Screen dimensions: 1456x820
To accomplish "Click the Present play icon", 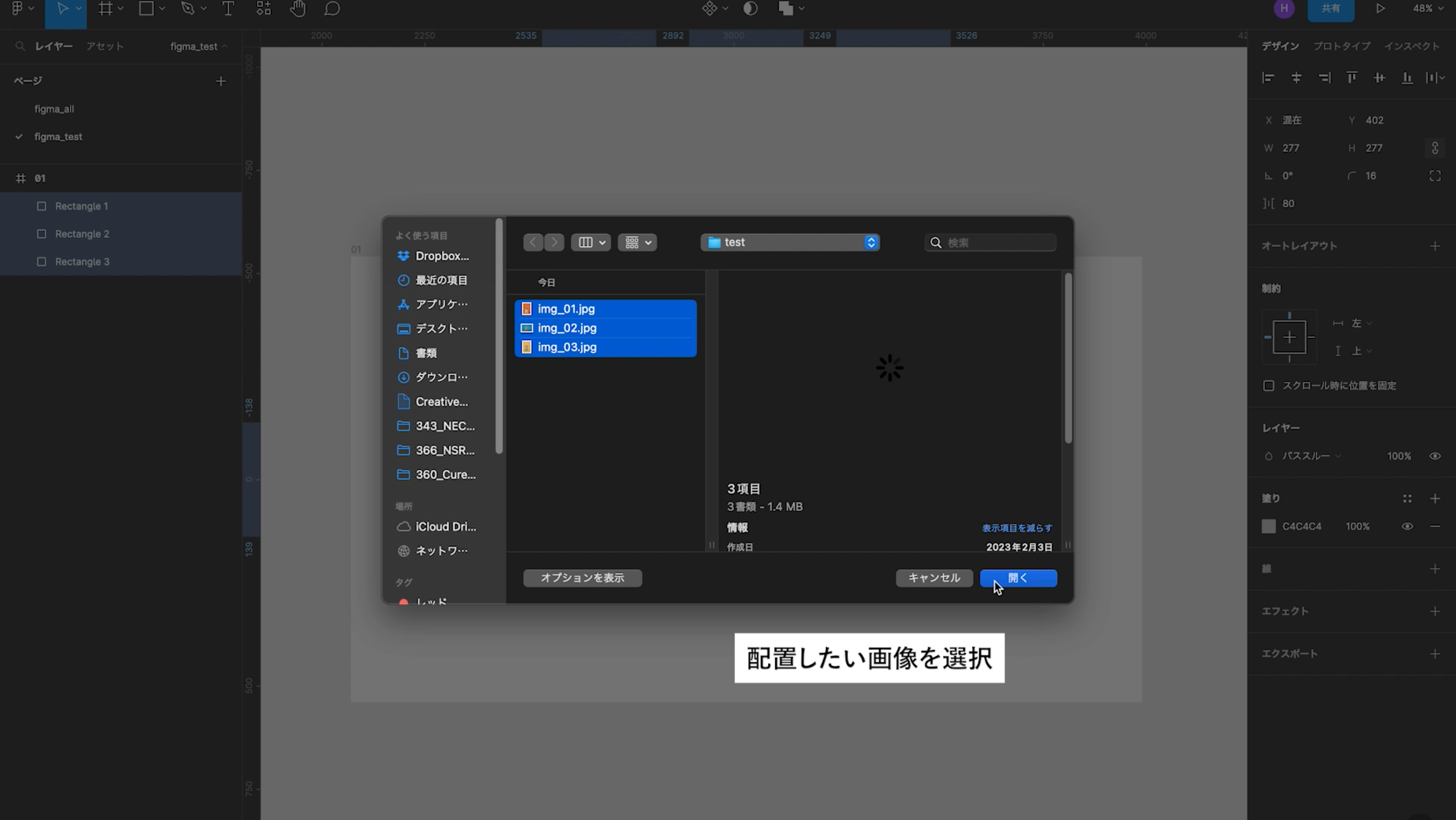I will [1380, 9].
